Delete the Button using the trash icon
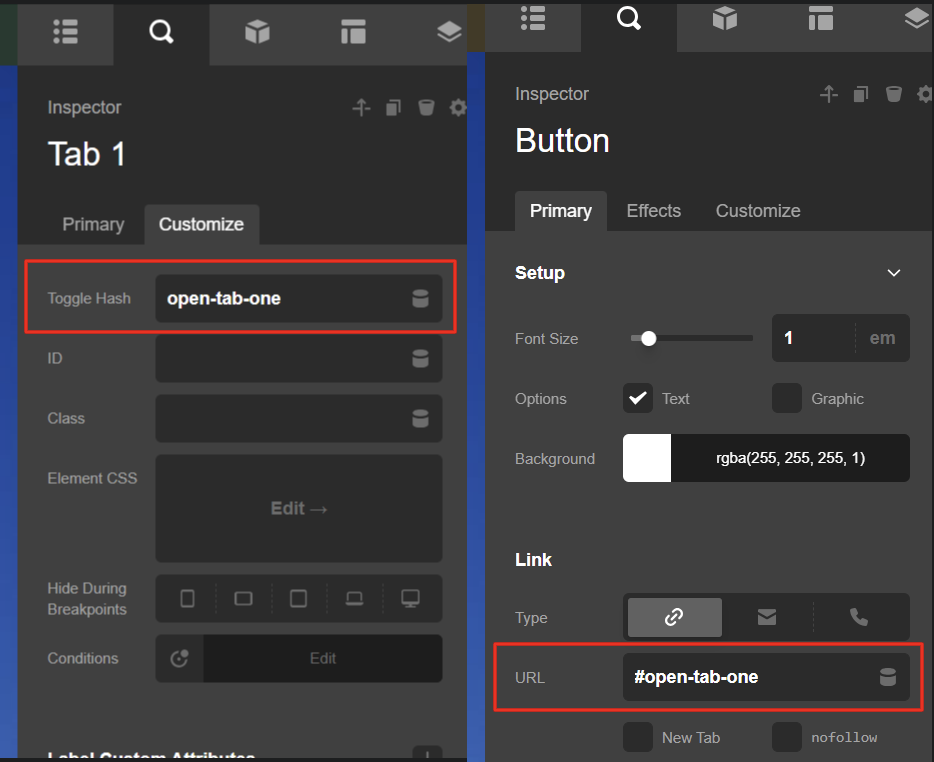 click(x=893, y=93)
